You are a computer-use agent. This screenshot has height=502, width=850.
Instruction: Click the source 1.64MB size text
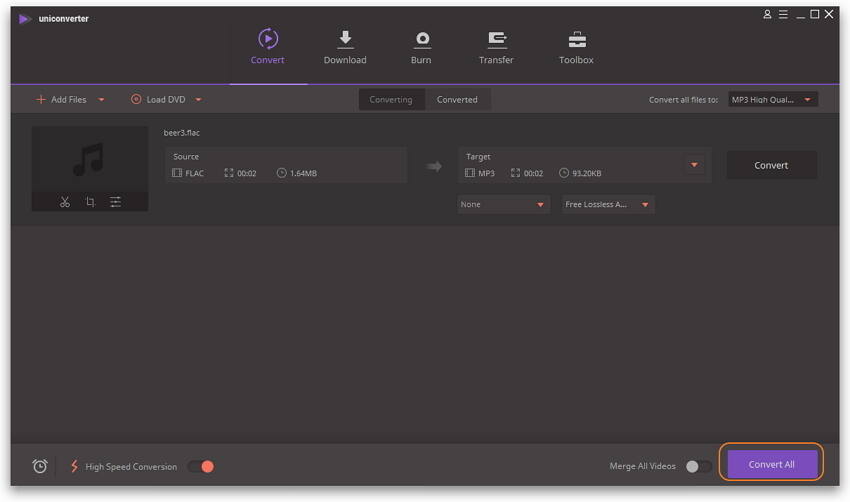pos(303,173)
